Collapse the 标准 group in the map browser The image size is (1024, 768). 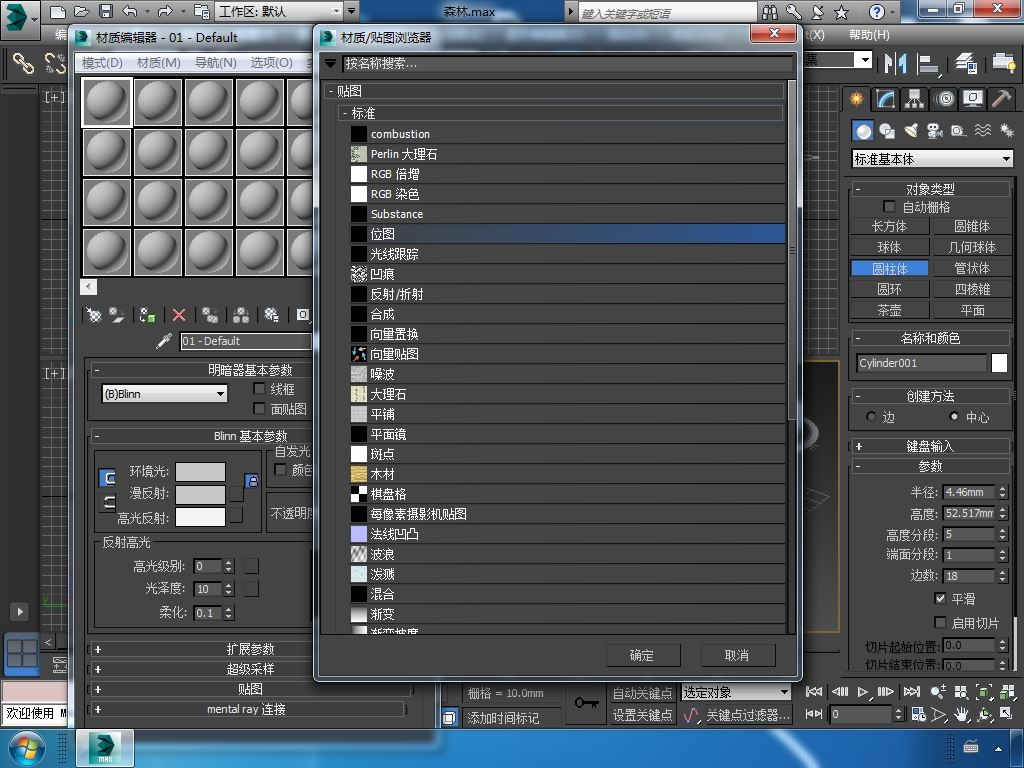(x=345, y=113)
